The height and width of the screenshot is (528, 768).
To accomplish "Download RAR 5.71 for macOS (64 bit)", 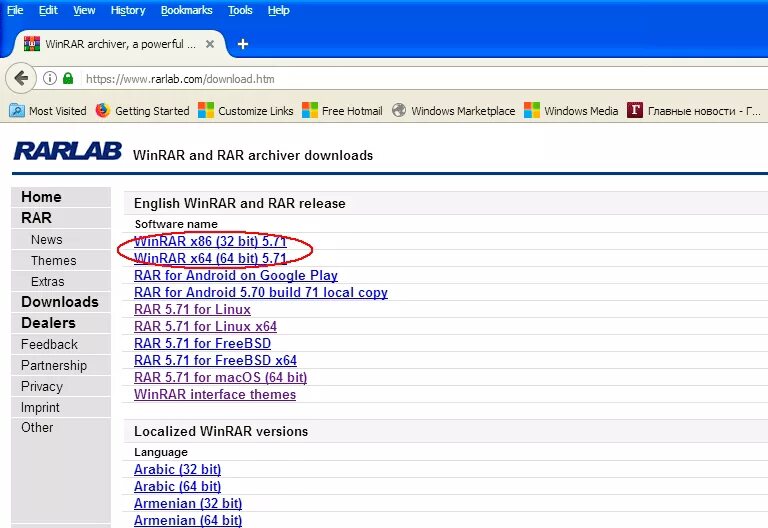I will 220,378.
